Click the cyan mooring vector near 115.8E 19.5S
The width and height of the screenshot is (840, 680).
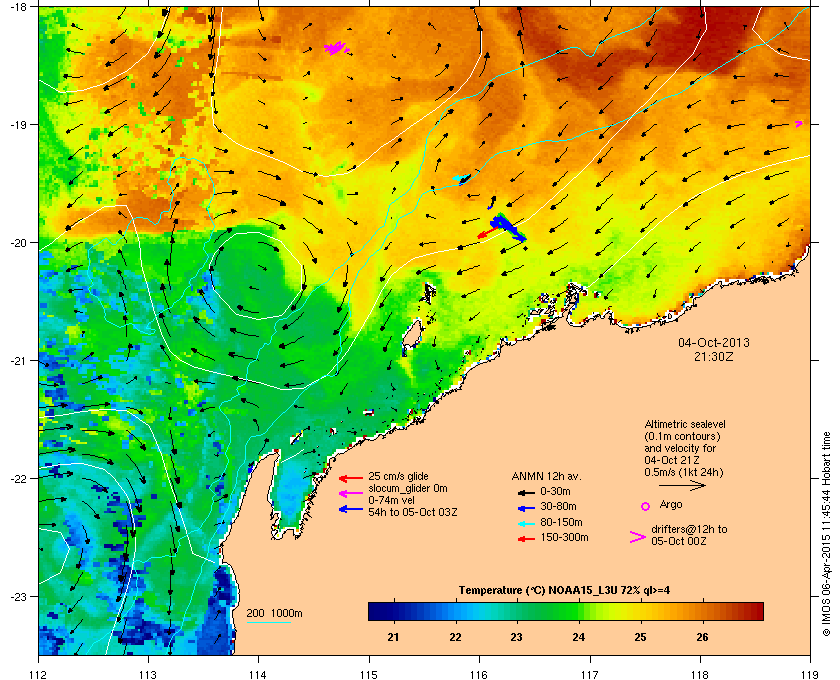click(x=462, y=178)
